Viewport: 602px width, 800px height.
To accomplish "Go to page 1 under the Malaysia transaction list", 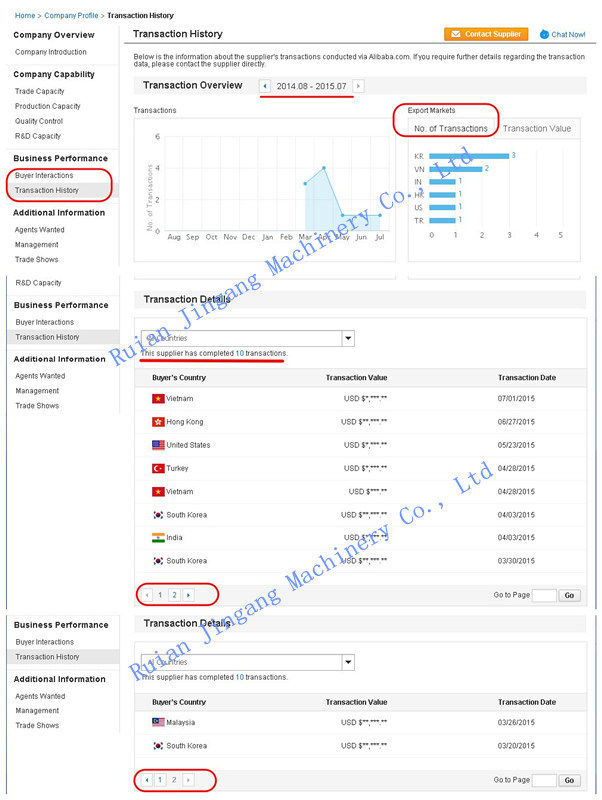I will 160,780.
